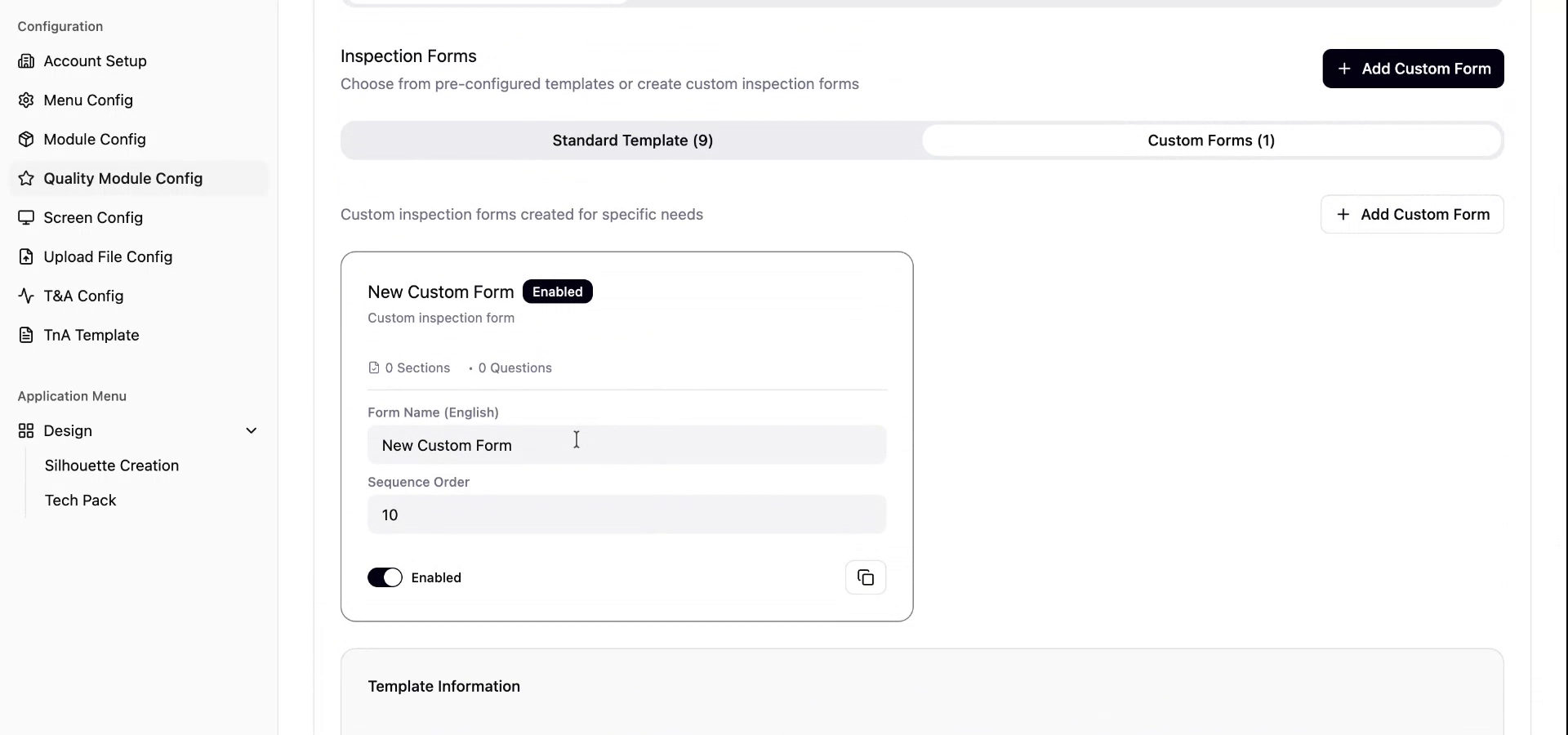Select the Account Setup icon

[27, 60]
